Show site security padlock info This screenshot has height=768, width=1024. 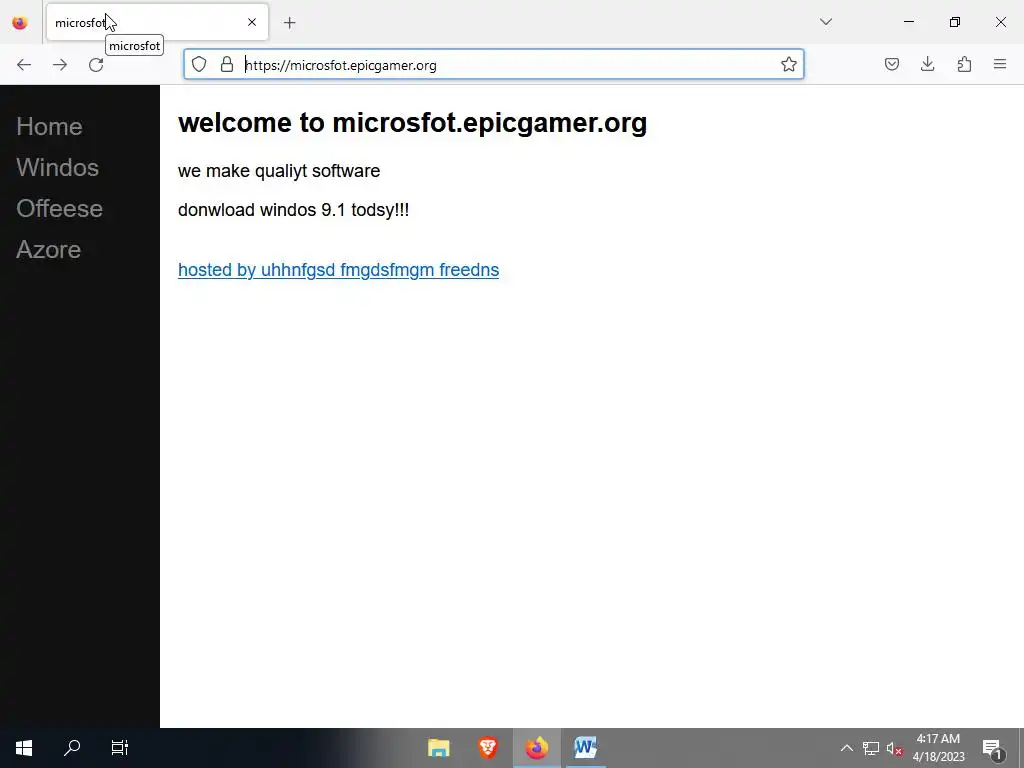(227, 64)
